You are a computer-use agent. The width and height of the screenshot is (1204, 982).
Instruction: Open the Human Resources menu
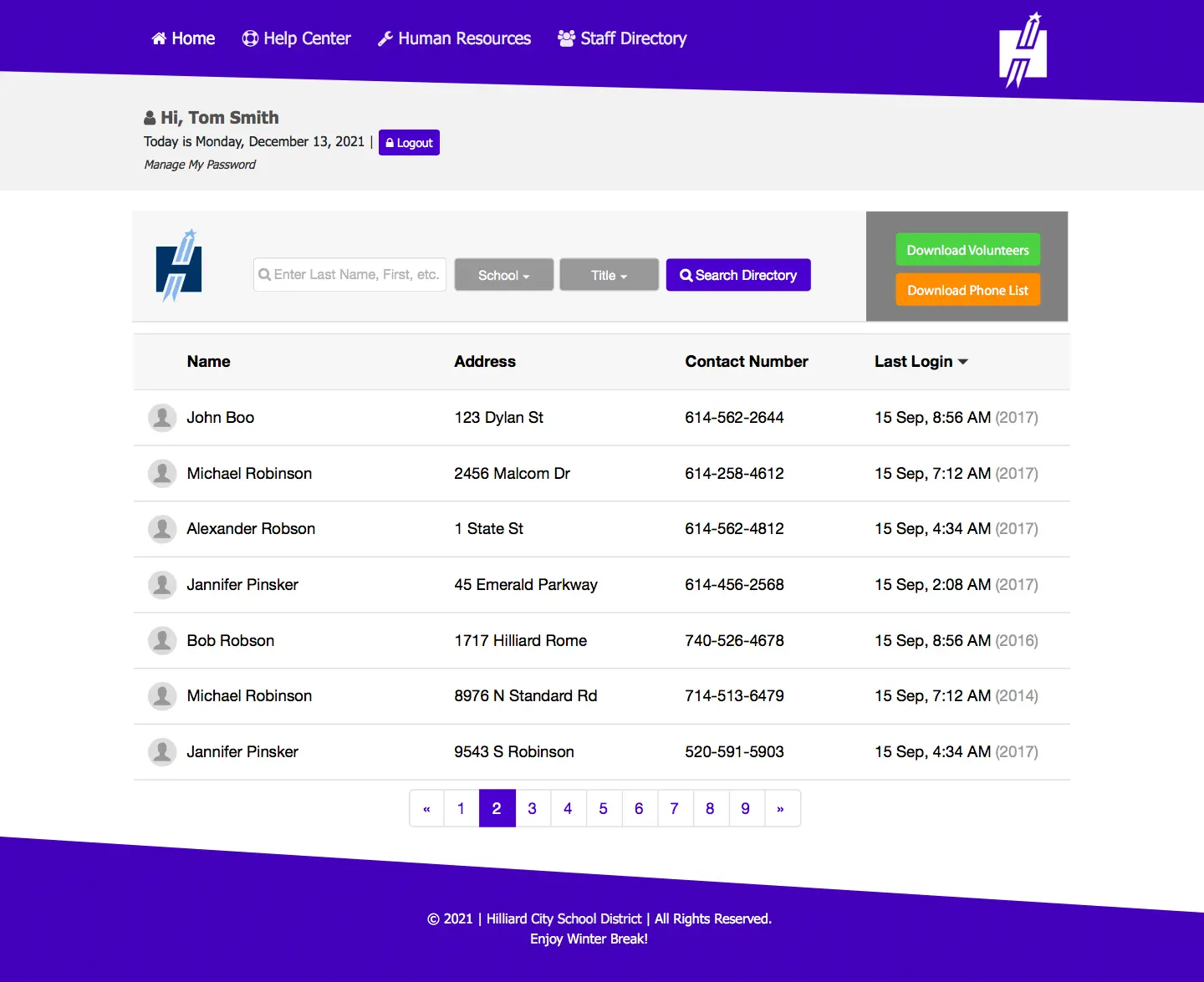pos(454,38)
